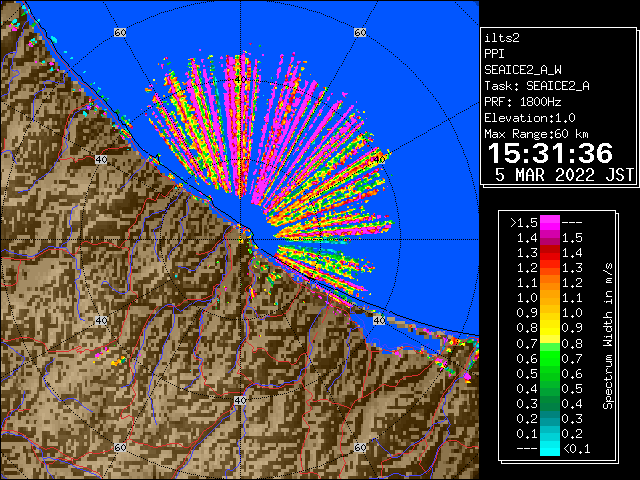Image resolution: width=640 pixels, height=480 pixels.
Task: Click the ">1.5" legend label
Action: tap(524, 223)
